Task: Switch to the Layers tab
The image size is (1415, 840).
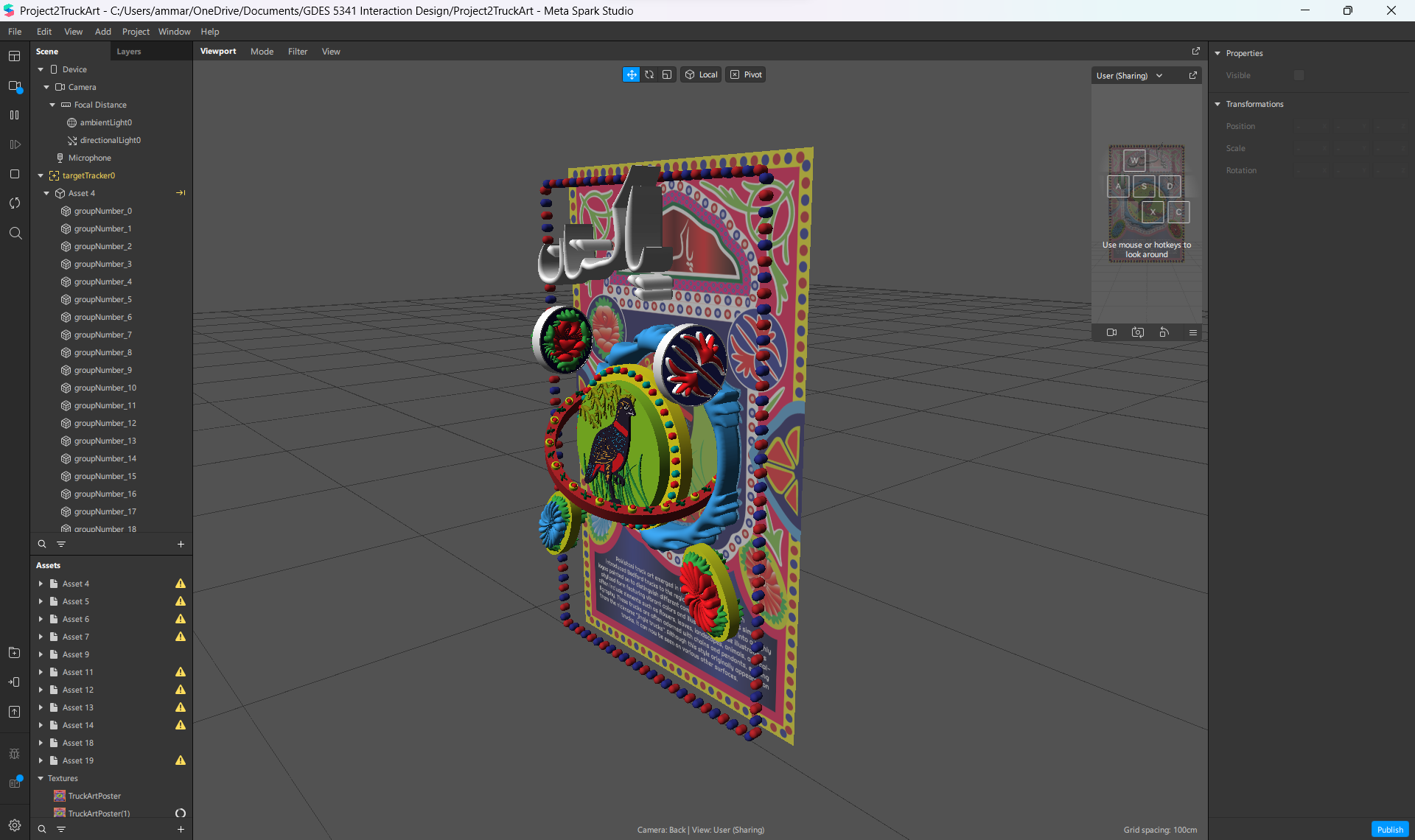Action: coord(128,52)
